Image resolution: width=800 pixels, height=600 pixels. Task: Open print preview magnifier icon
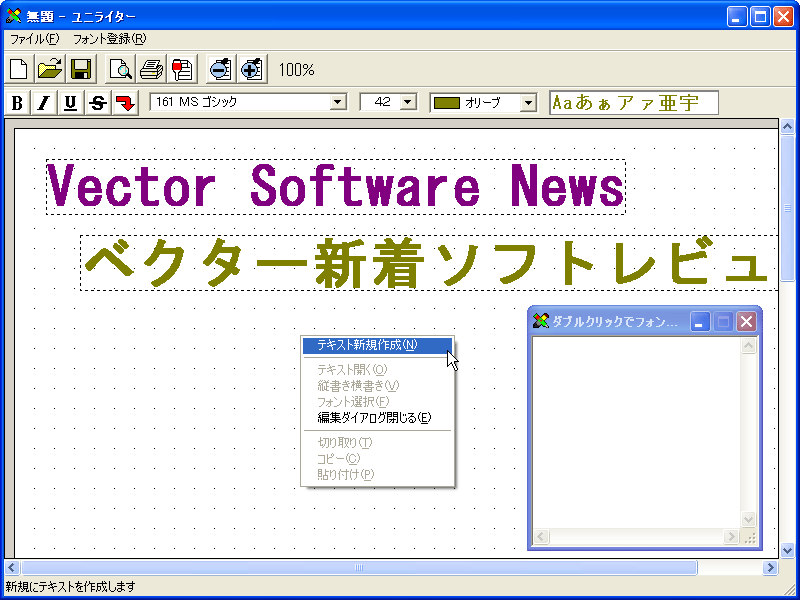tap(120, 69)
